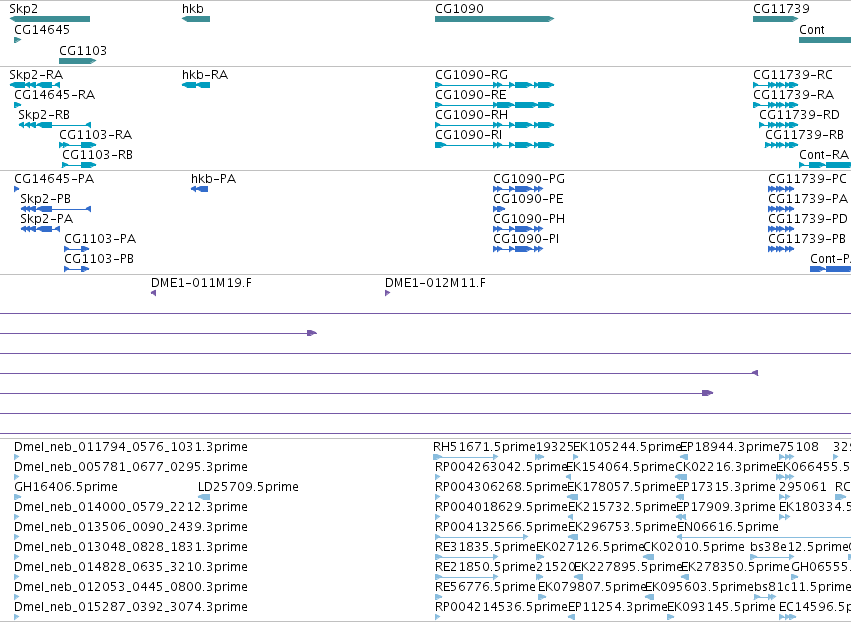Select EST RP004306268.5prime label
Image resolution: width=851 pixels, height=622 pixels.
click(501, 487)
